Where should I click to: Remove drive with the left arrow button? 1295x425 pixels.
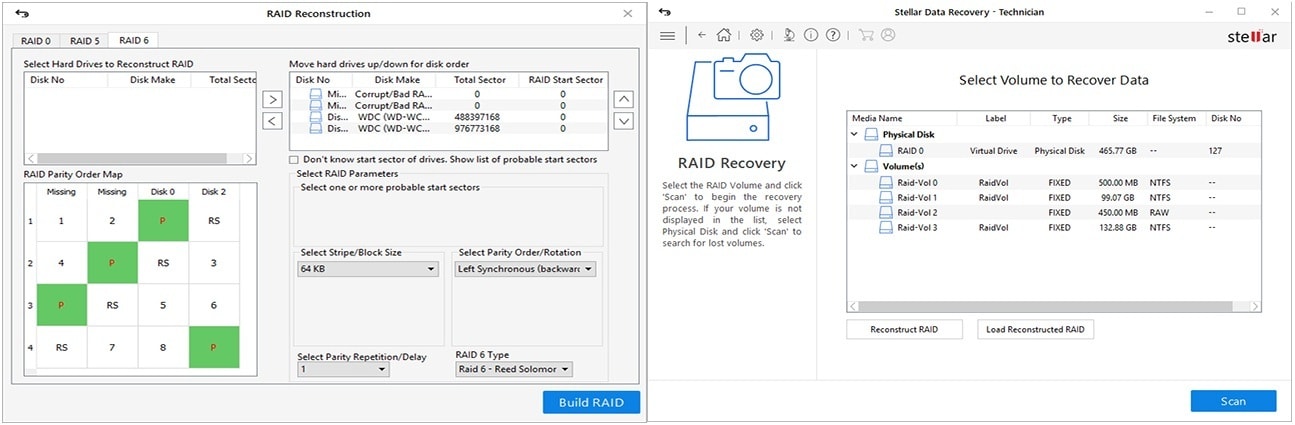(x=272, y=121)
